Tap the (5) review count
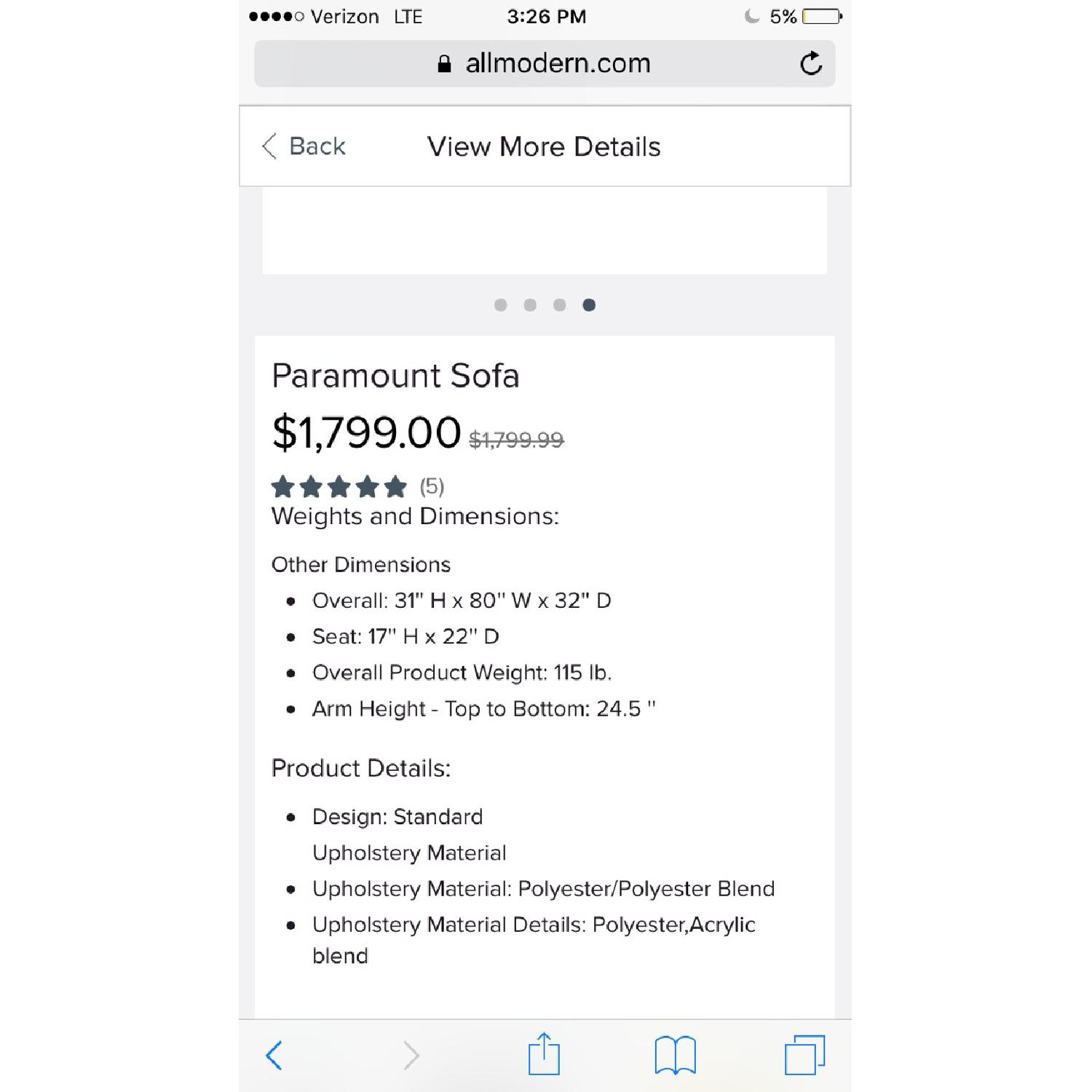The width and height of the screenshot is (1092, 1092). [432, 486]
